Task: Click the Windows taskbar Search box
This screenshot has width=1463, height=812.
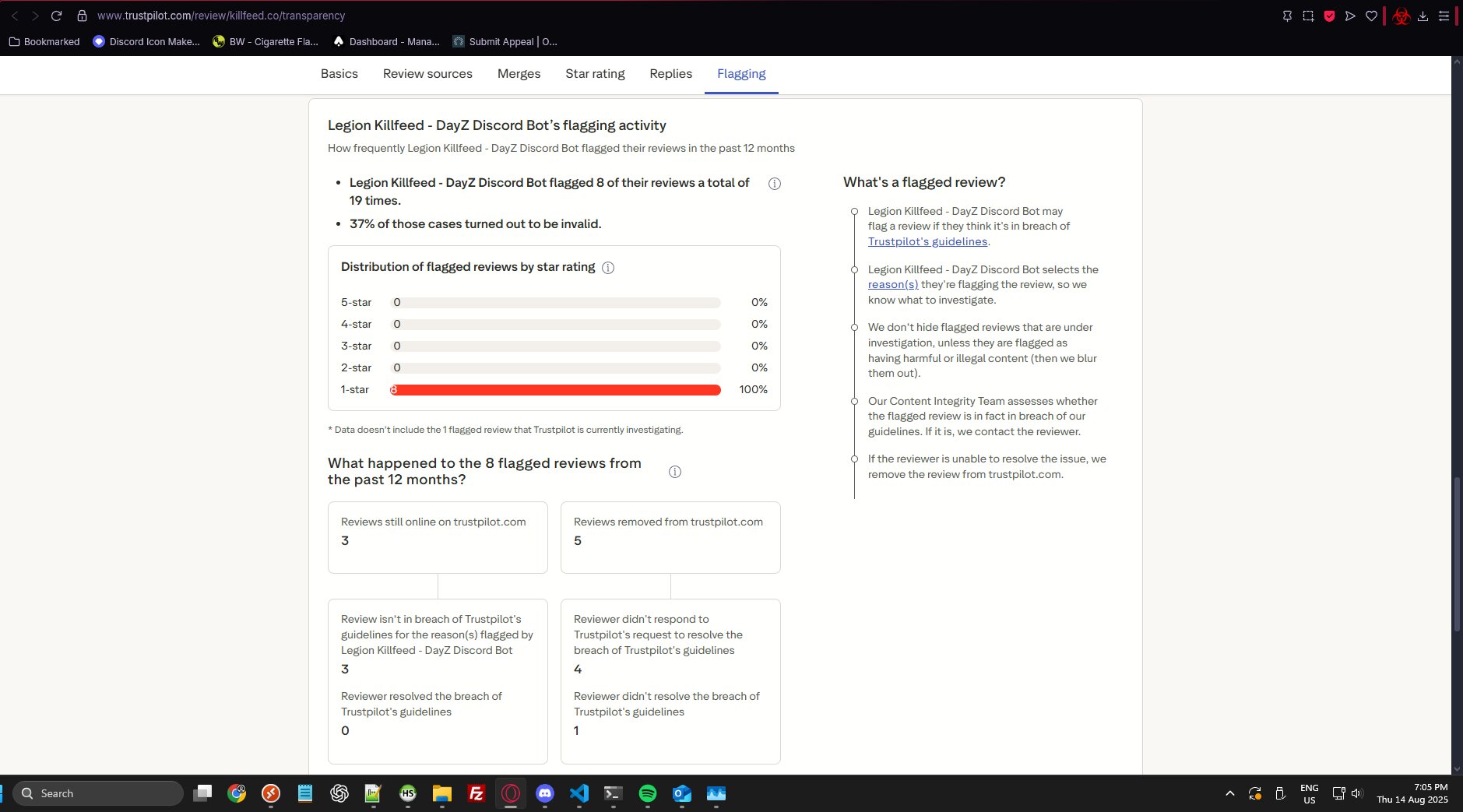Action: 98,793
